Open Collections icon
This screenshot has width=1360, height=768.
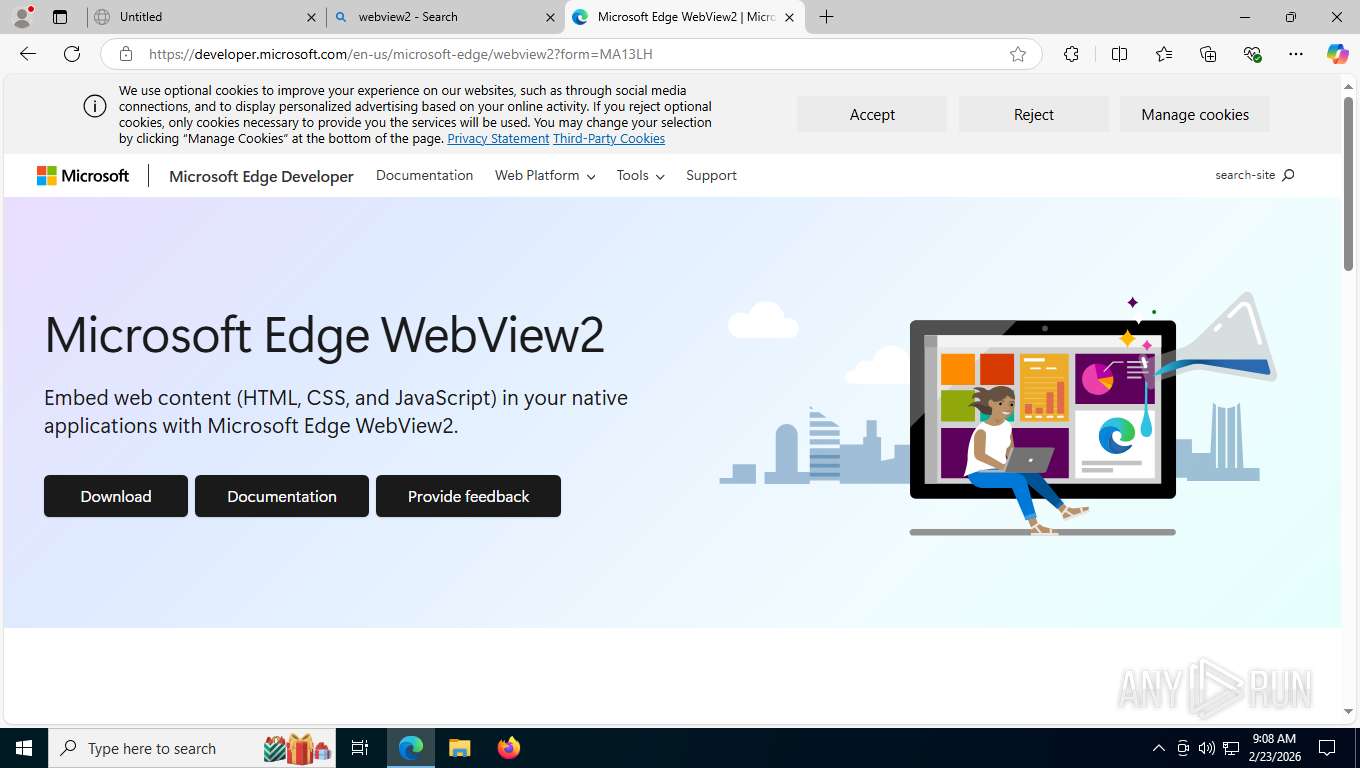1208,54
